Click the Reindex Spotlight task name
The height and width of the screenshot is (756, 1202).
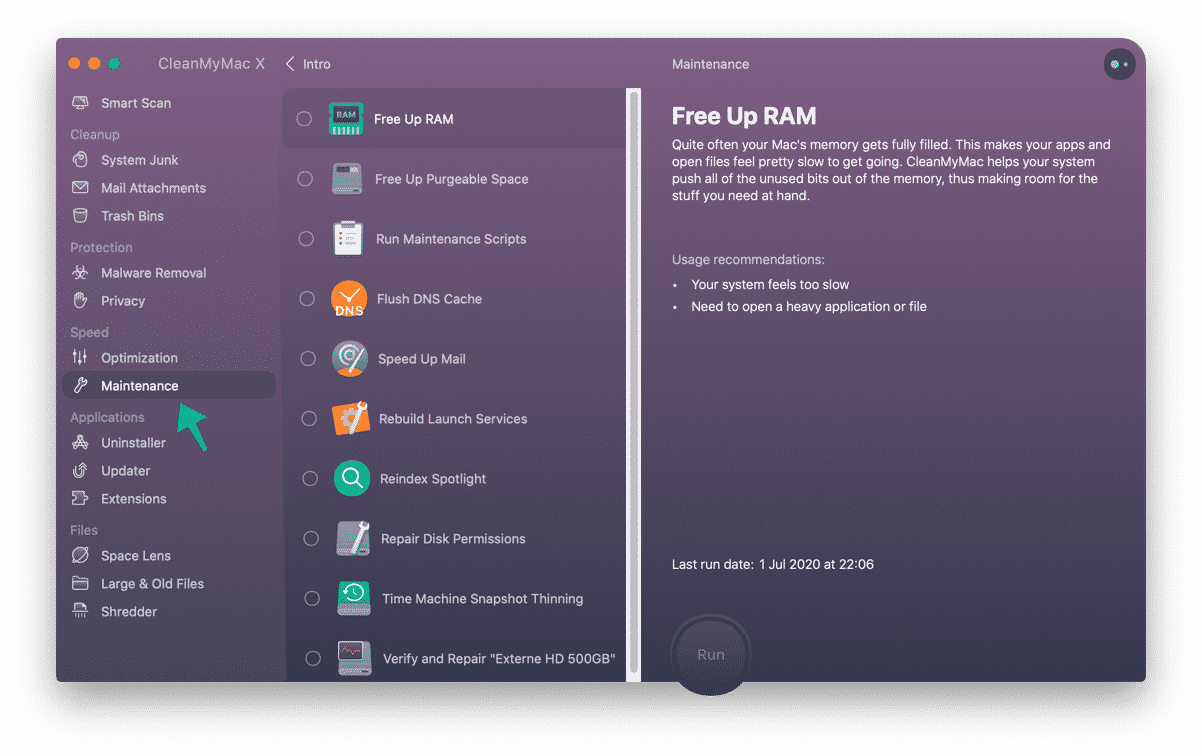click(x=433, y=479)
